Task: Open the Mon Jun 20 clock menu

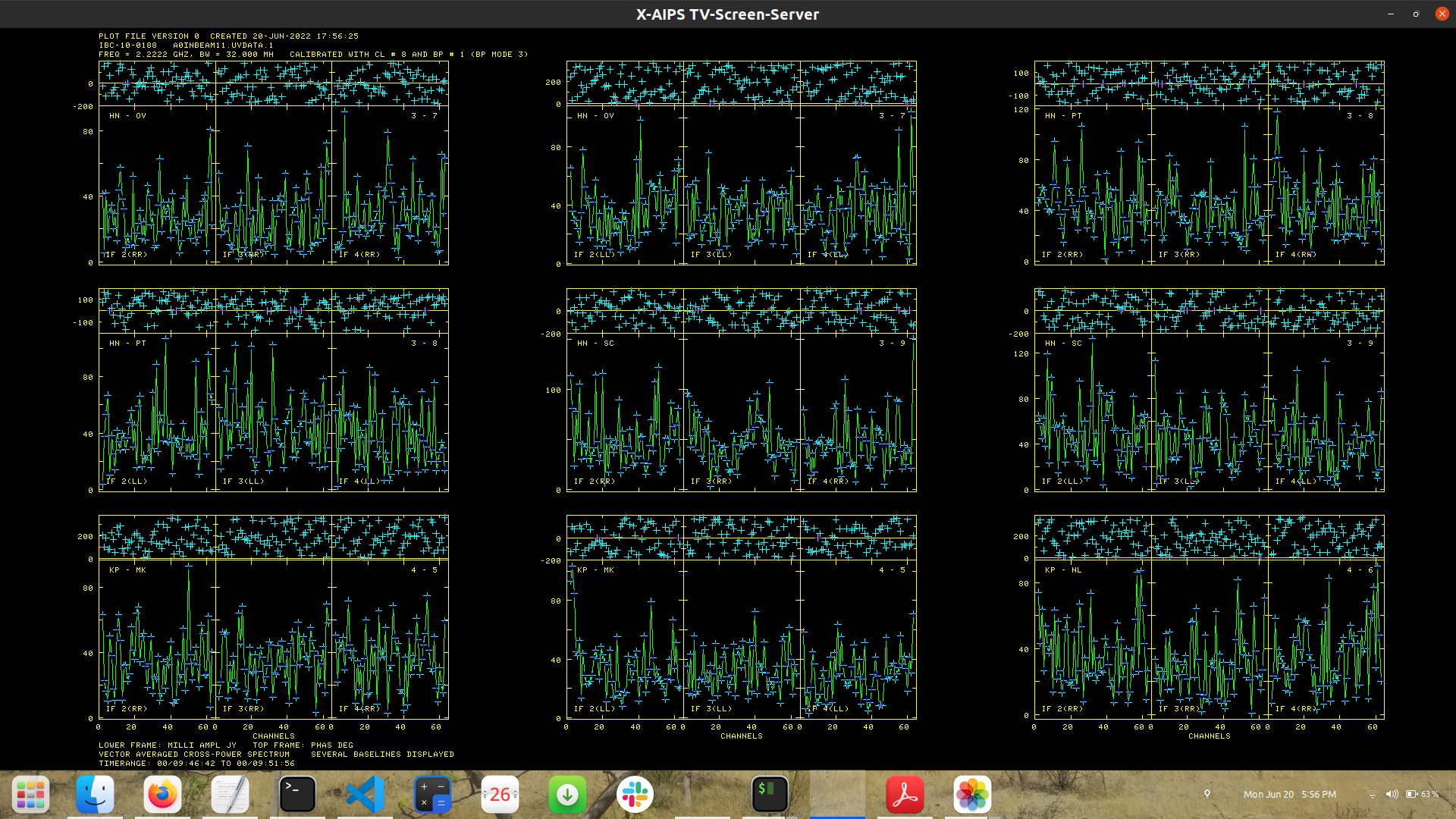Action: click(x=1289, y=794)
